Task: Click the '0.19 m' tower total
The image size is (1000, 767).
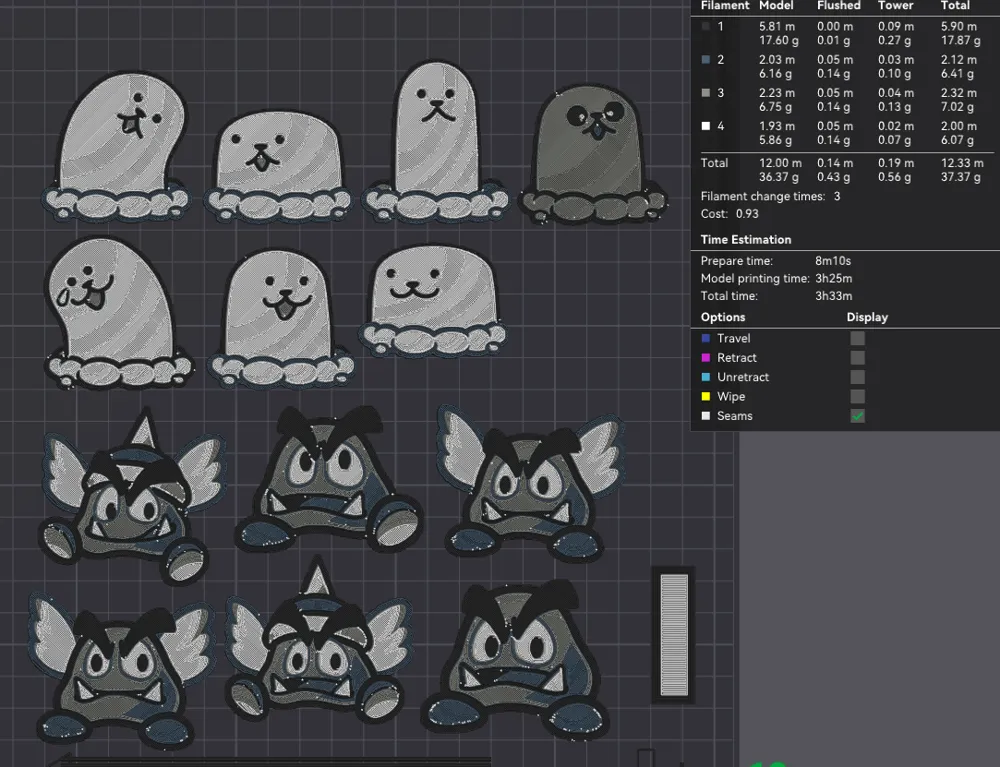Action: click(x=895, y=163)
